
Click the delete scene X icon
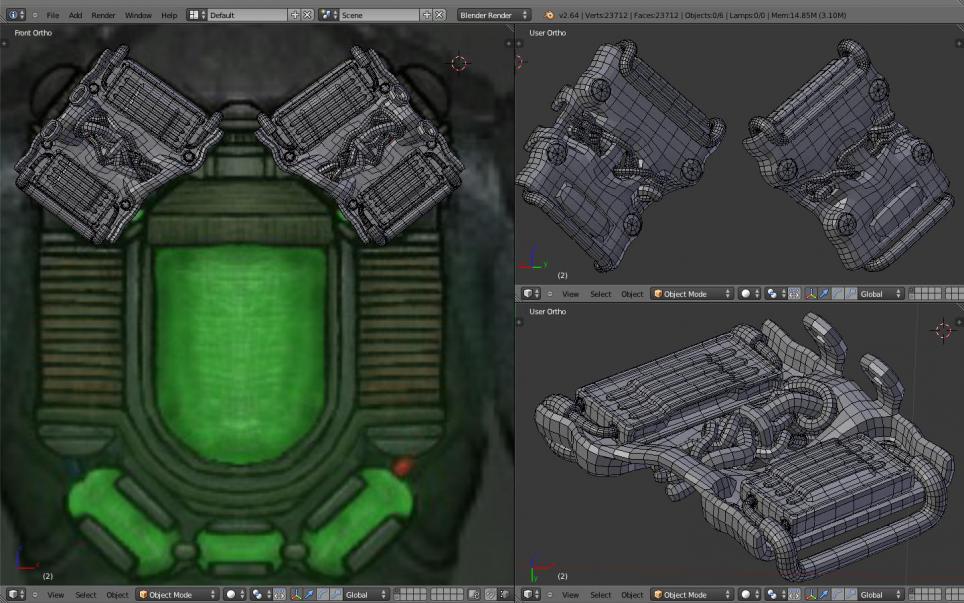[x=440, y=15]
